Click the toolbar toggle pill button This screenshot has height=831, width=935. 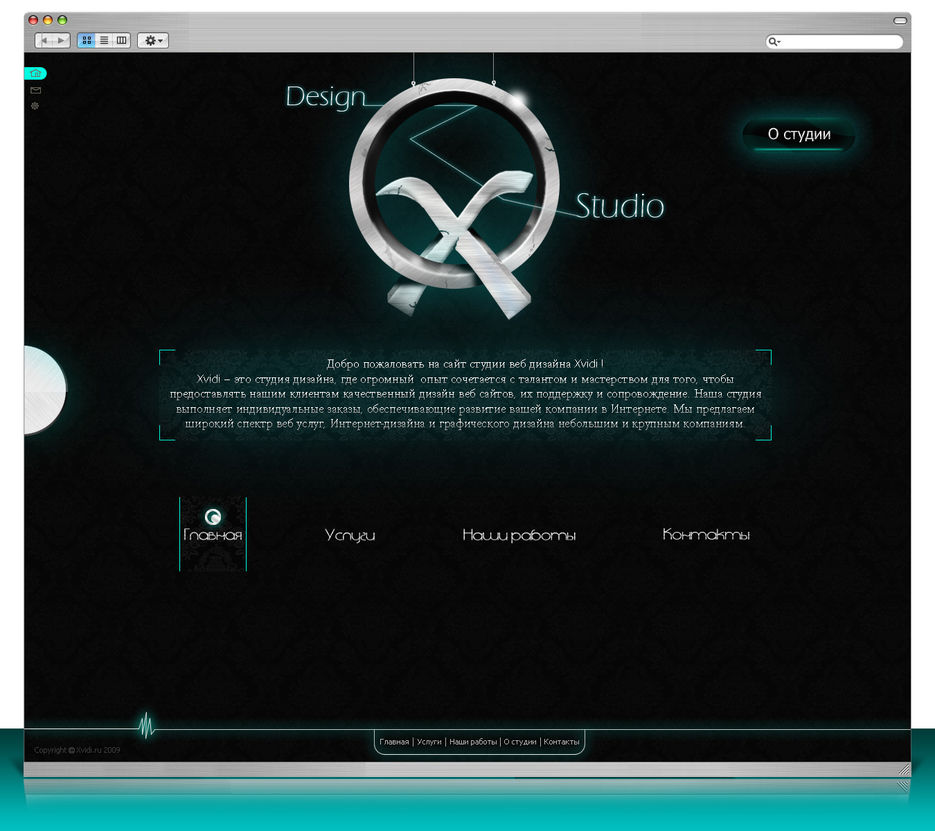pos(900,20)
